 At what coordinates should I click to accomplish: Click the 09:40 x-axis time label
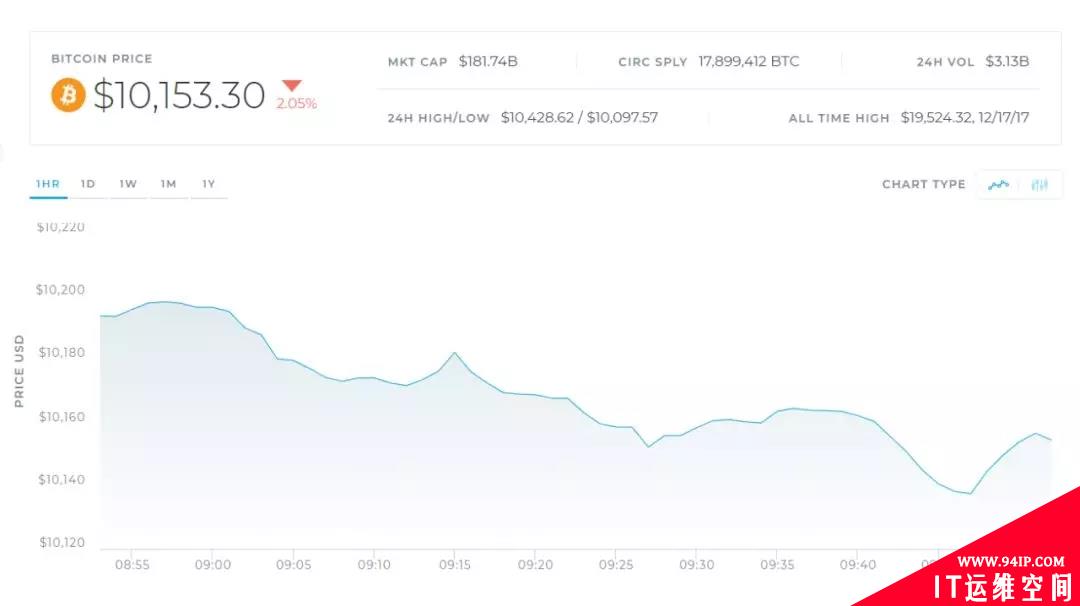click(x=858, y=565)
